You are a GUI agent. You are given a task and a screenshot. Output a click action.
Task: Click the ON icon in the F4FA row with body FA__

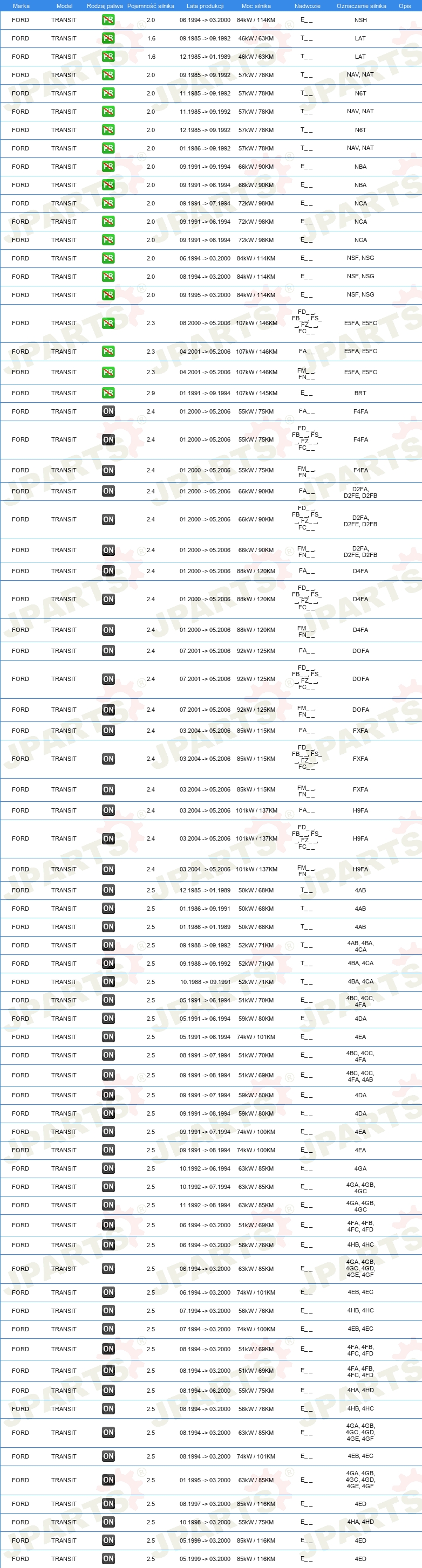point(108,411)
